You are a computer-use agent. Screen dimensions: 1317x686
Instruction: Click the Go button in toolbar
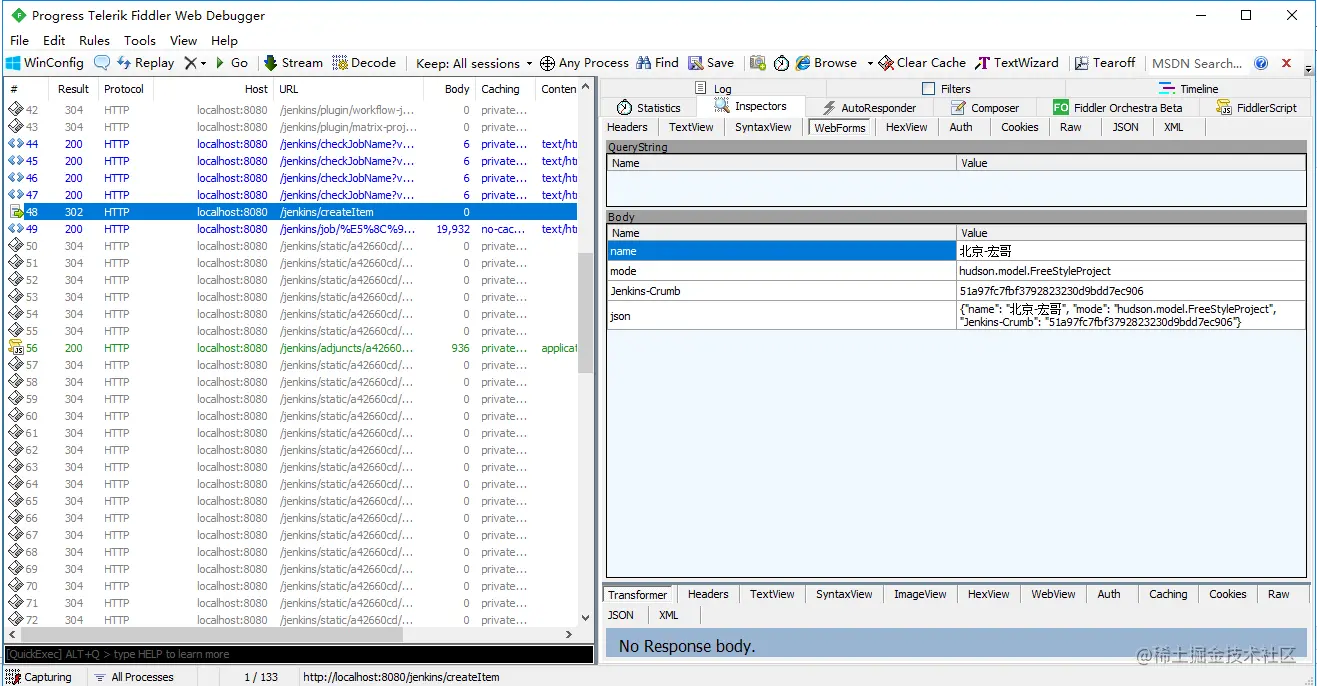pyautogui.click(x=231, y=62)
